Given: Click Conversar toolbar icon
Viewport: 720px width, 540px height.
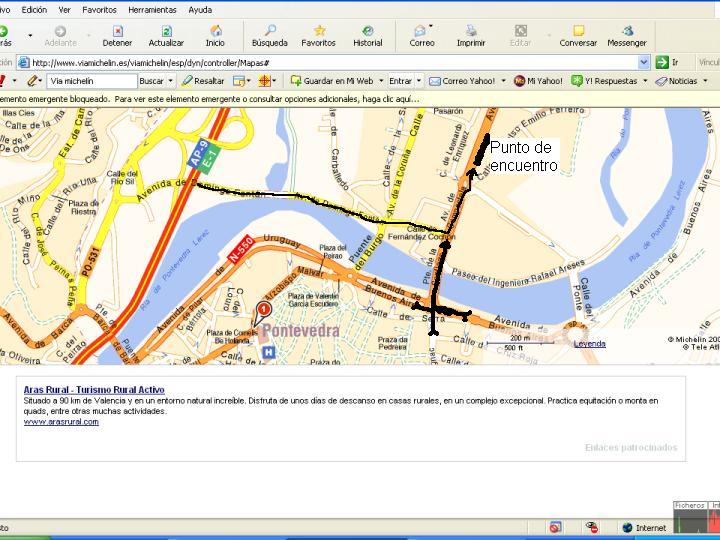Looking at the screenshot, I should point(578,31).
